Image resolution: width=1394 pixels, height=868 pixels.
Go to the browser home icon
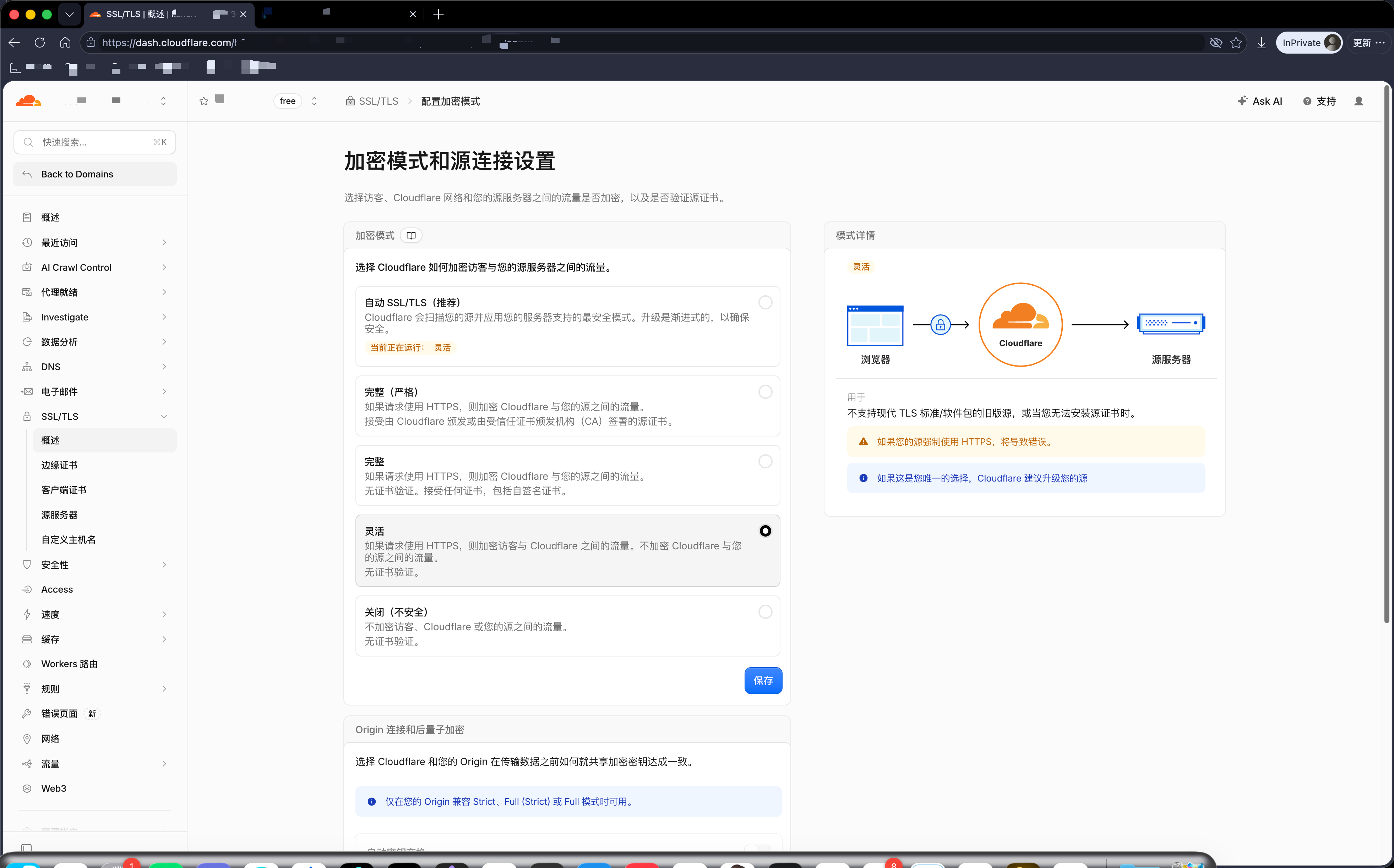[65, 43]
